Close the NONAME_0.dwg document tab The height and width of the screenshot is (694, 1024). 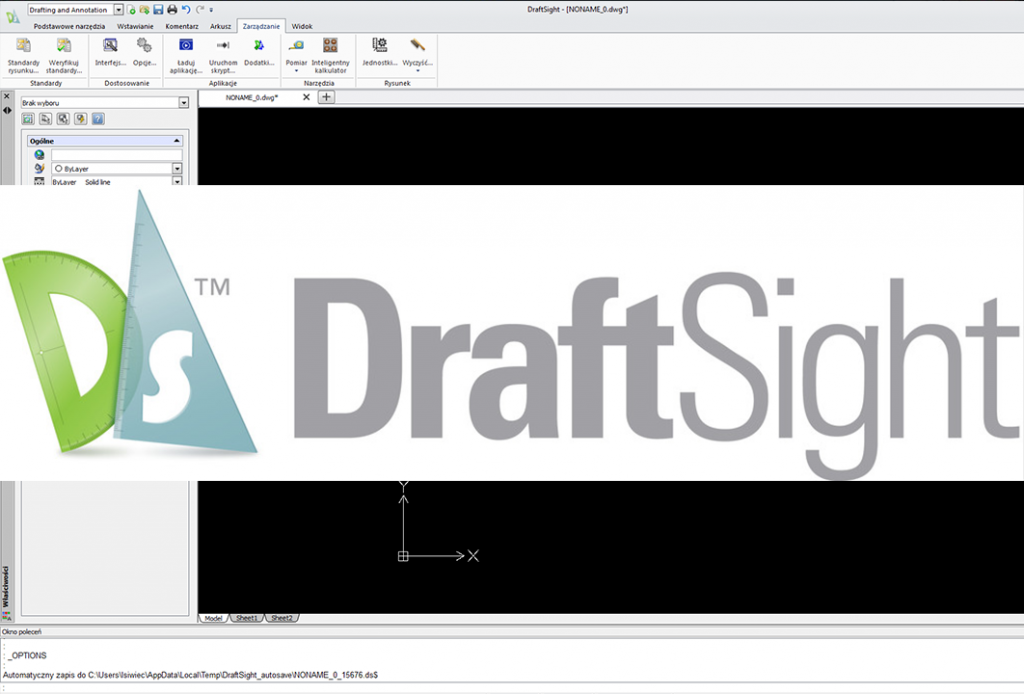coord(306,97)
